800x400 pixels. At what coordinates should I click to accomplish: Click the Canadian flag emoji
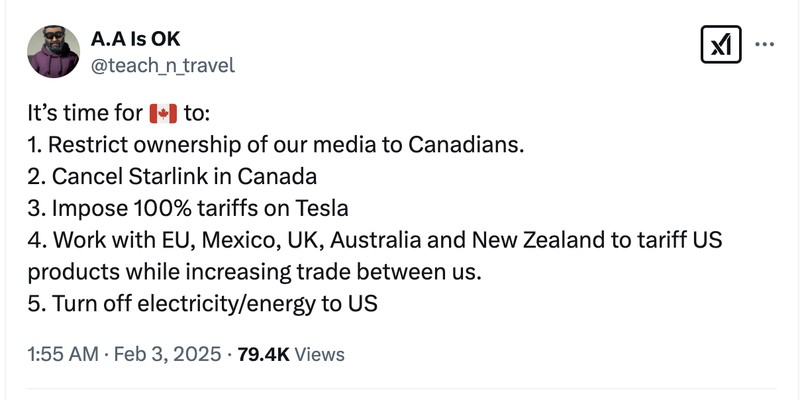161,112
